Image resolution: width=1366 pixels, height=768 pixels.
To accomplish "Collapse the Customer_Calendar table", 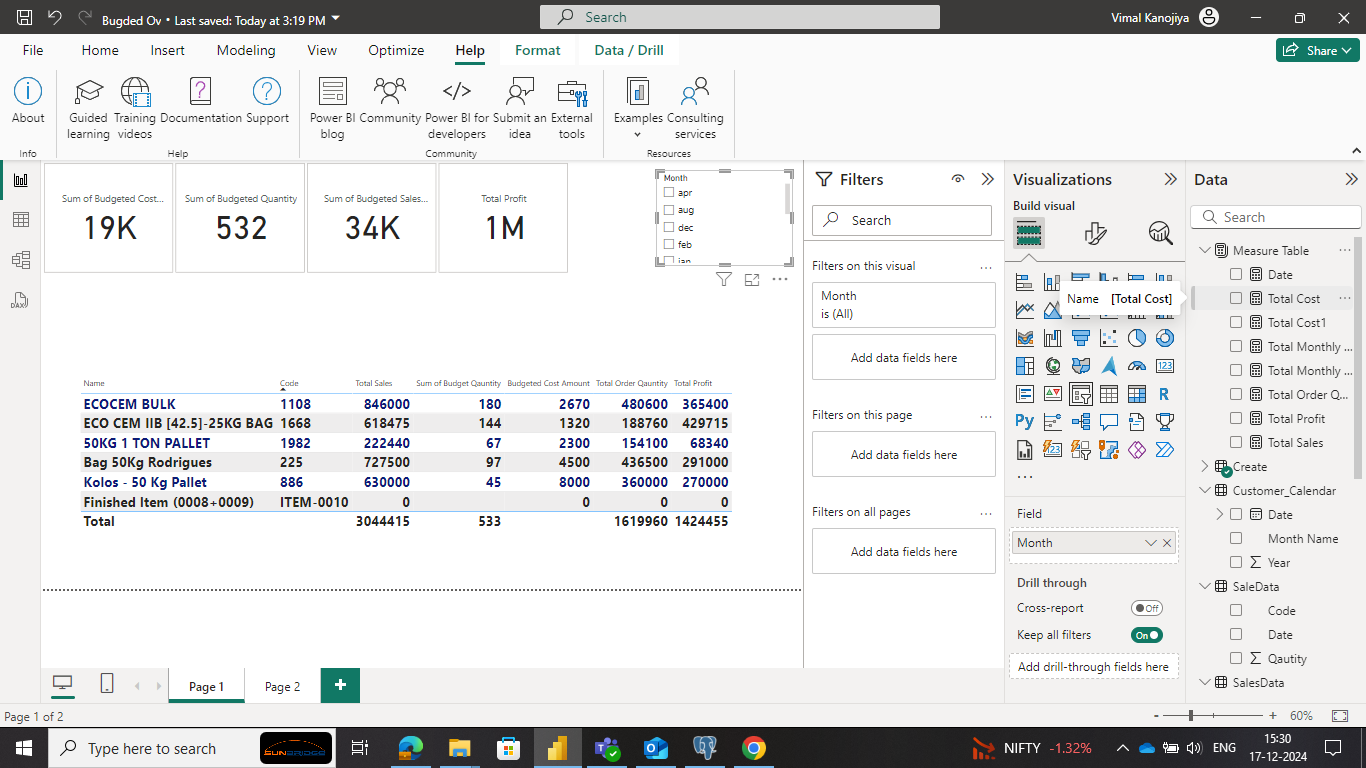I will 1204,491.
